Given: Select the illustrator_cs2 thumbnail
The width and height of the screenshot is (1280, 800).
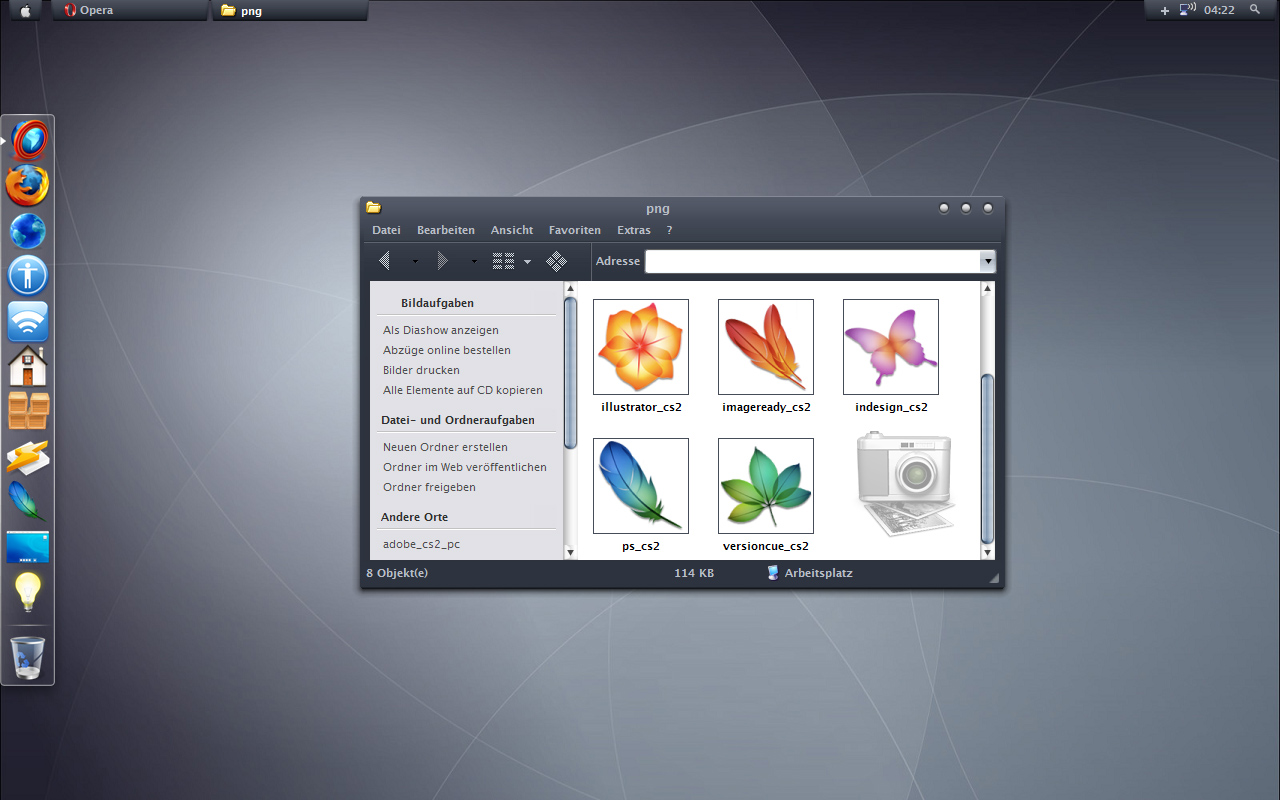Looking at the screenshot, I should (x=641, y=347).
